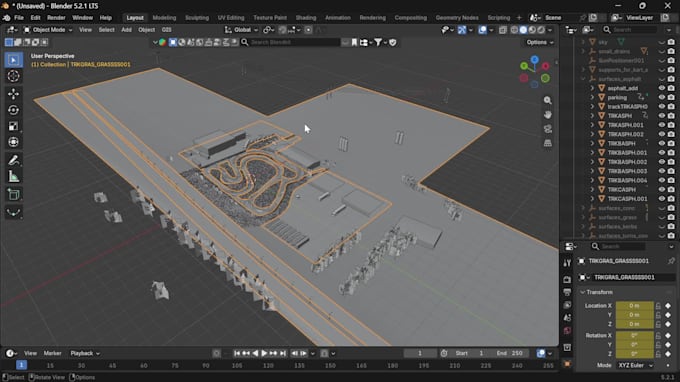
Task: Toggle visibility of TRKASPH.001
Action: [x=662, y=125]
